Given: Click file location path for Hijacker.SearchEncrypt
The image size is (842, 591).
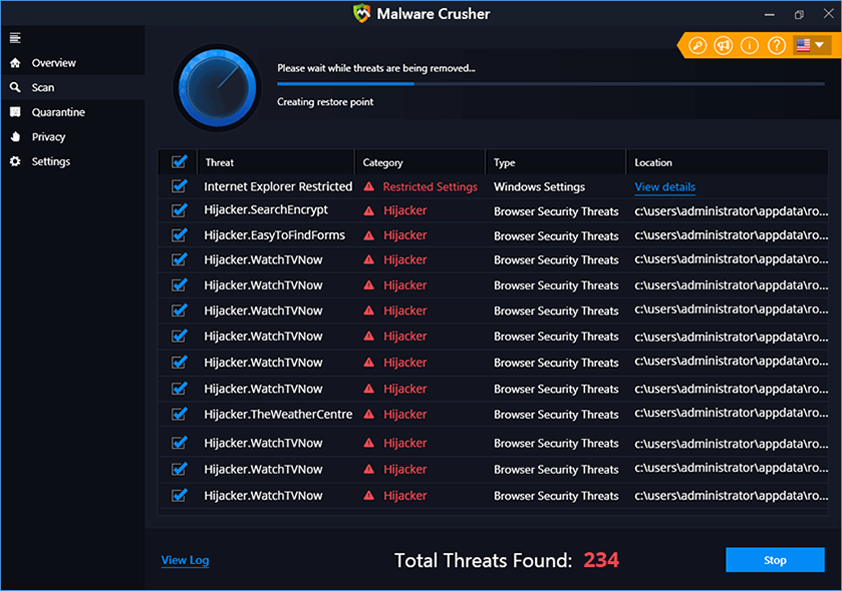Looking at the screenshot, I should click(731, 211).
